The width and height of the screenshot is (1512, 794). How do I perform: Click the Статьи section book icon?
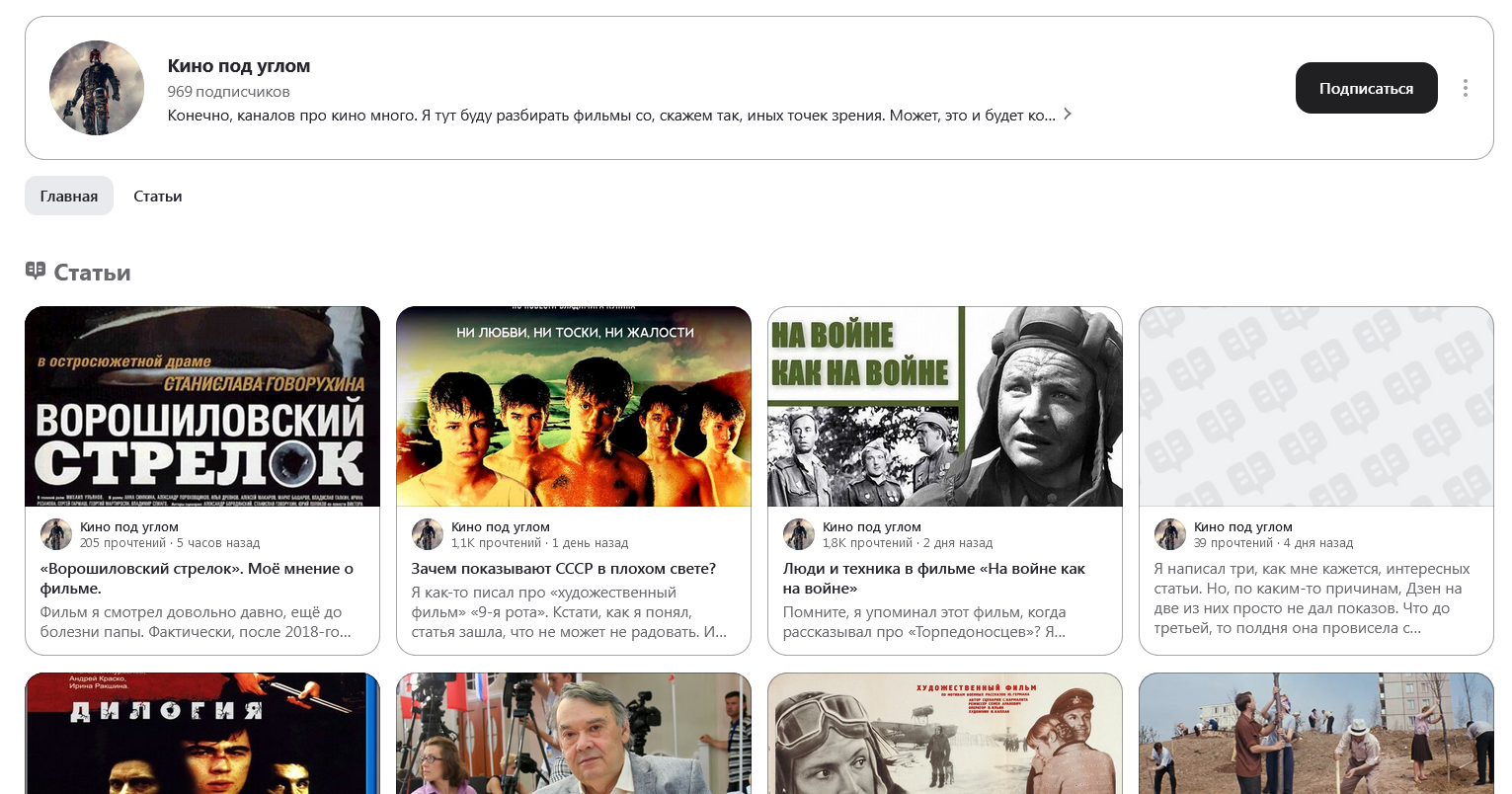(x=36, y=271)
